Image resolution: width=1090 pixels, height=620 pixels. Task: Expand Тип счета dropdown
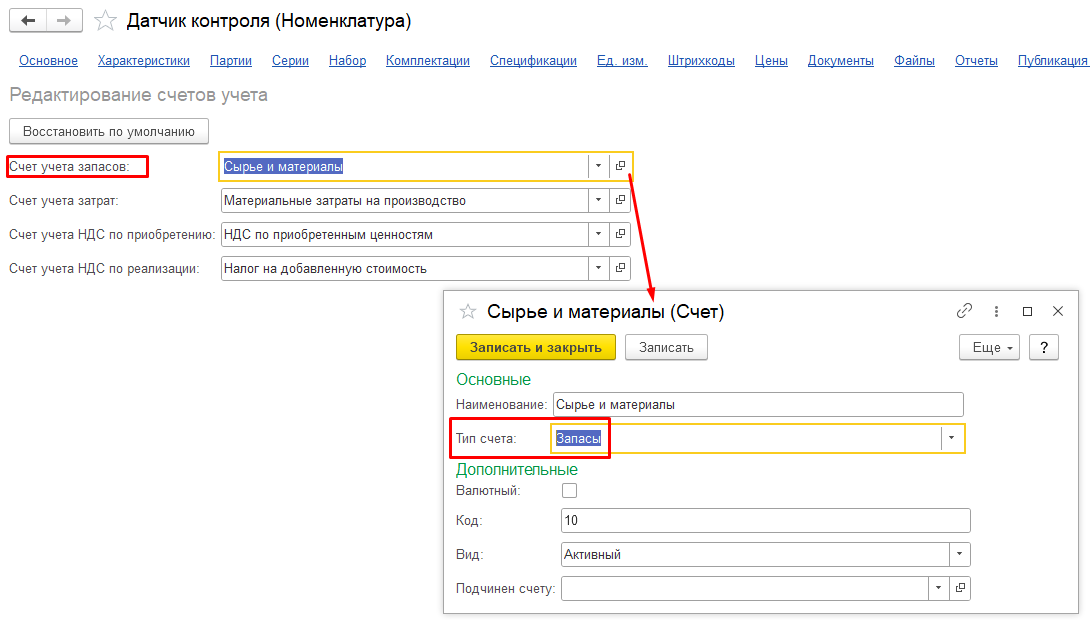tap(952, 439)
